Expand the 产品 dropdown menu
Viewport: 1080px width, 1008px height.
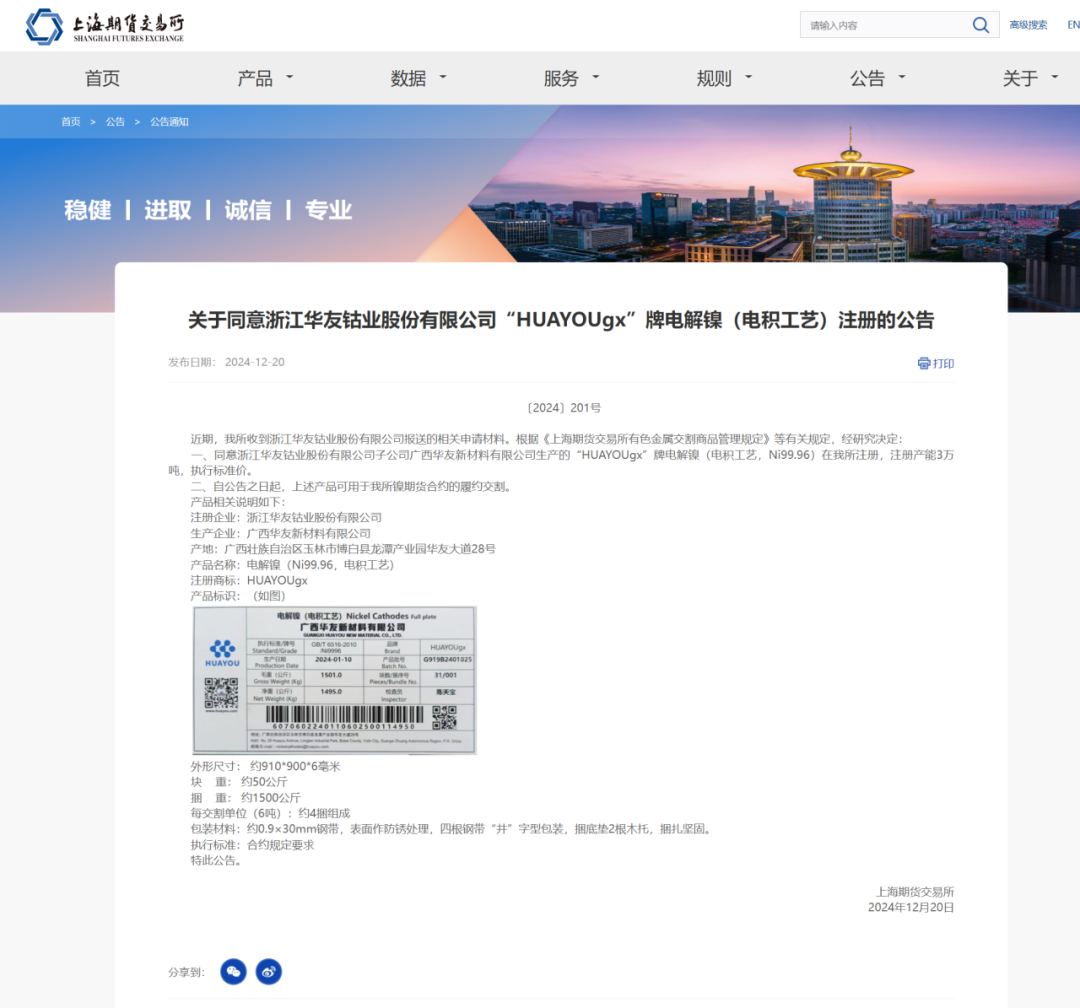point(265,78)
